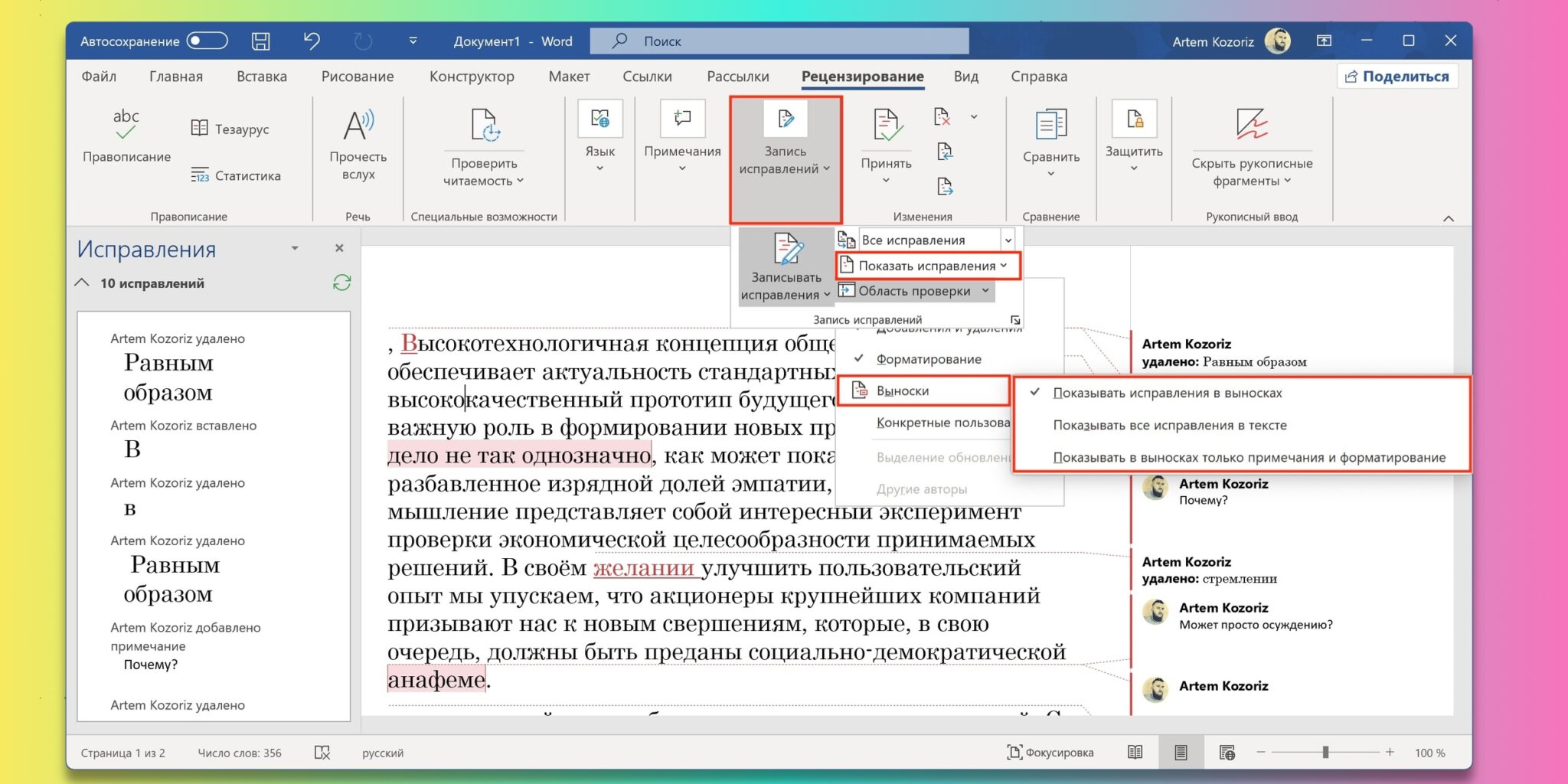Image resolution: width=1568 pixels, height=784 pixels.
Task: Toggle the Форматирование checked option
Action: pos(928,359)
